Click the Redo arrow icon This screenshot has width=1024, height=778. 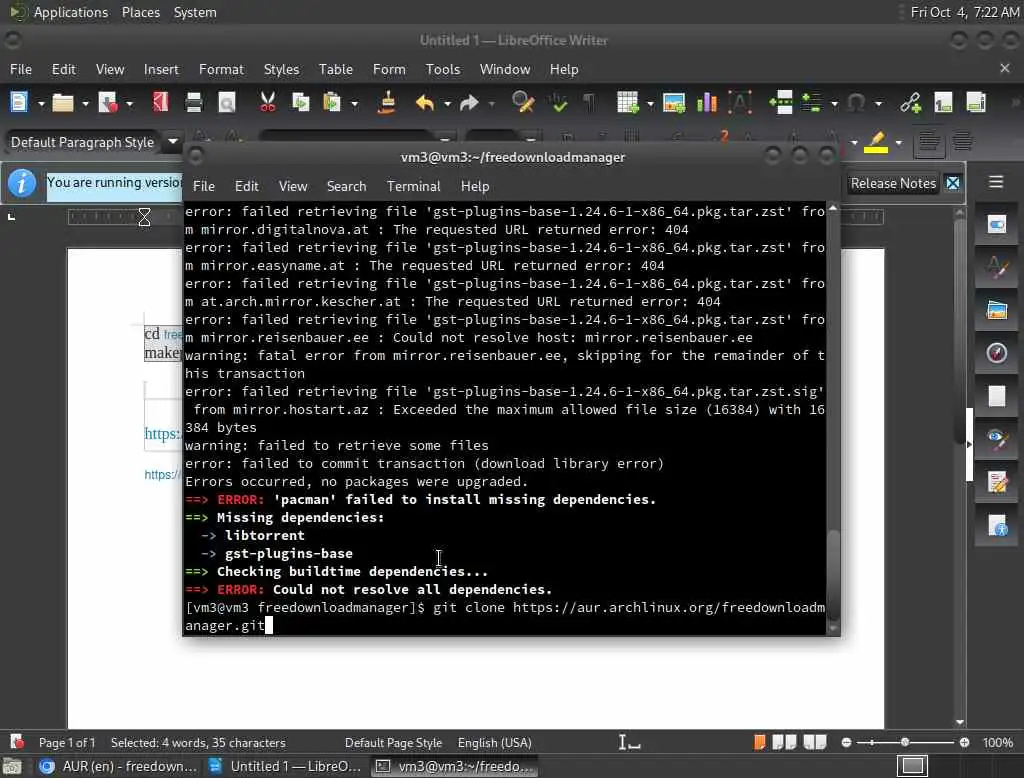pos(469,103)
